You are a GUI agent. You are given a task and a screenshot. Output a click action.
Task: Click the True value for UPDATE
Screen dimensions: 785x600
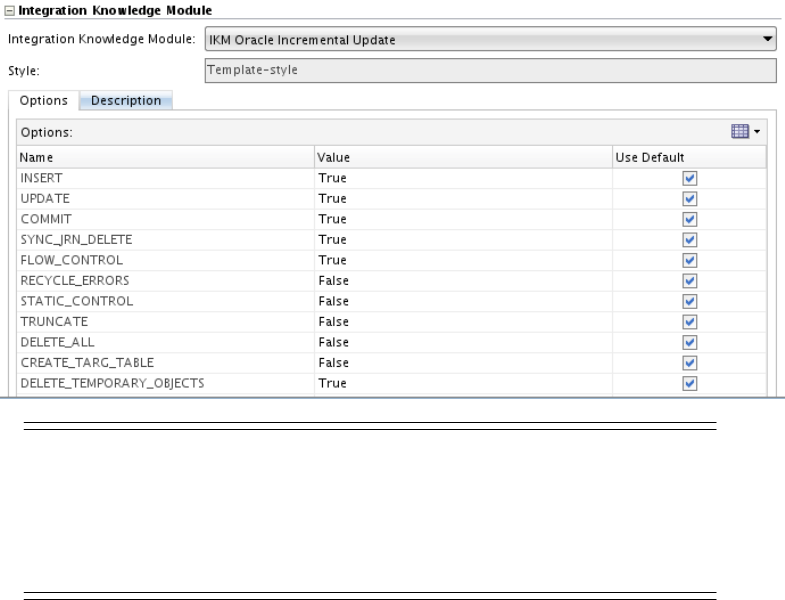click(332, 199)
